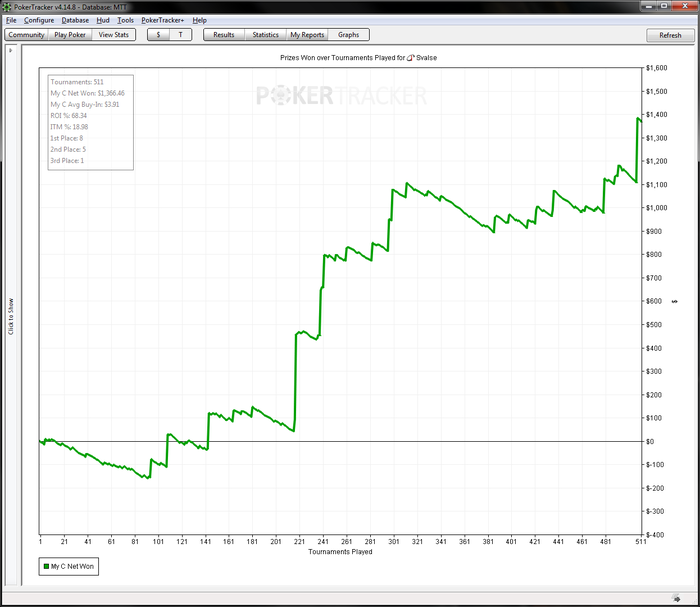Click the PokerTracker app icon in title bar
The image size is (700, 607).
click(7, 7)
